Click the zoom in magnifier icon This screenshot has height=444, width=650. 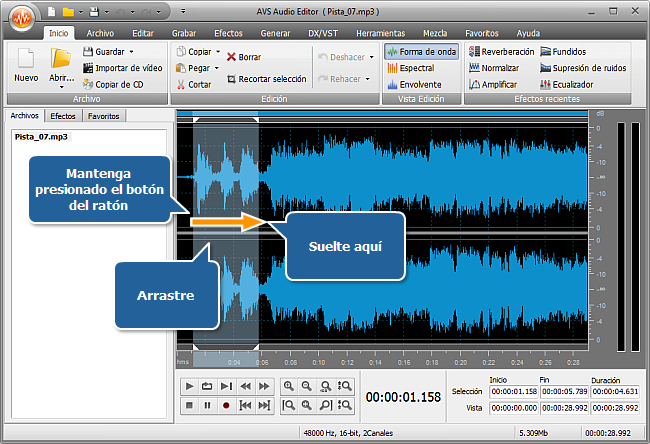tap(289, 386)
